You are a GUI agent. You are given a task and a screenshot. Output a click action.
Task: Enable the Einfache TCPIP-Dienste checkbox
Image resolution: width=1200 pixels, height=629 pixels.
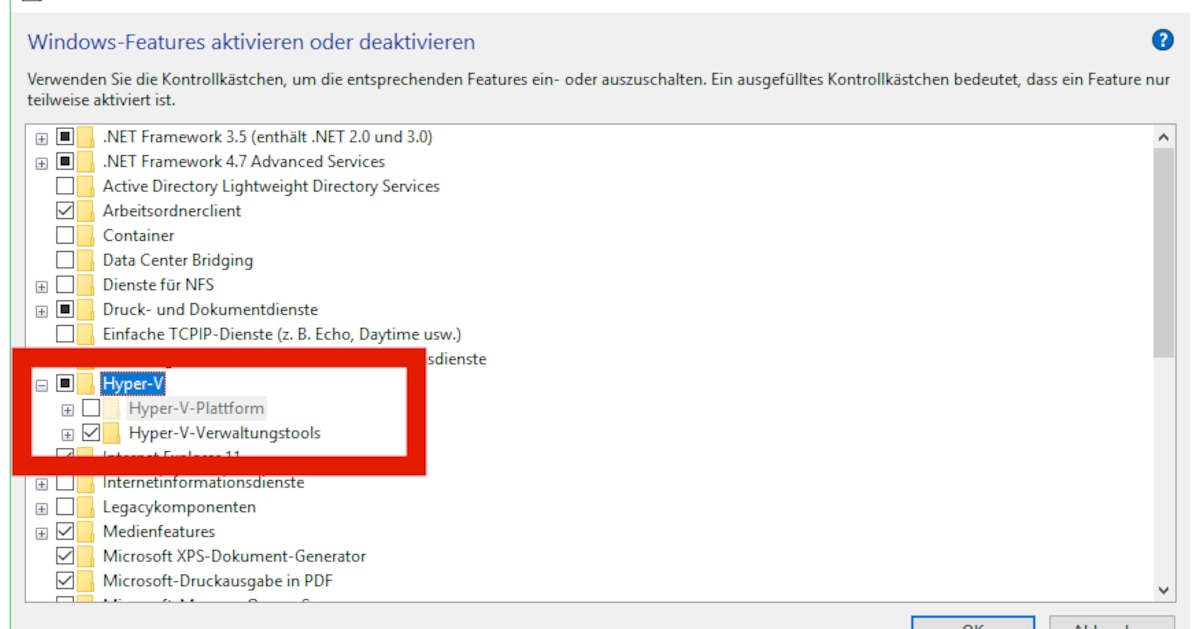(x=65, y=334)
